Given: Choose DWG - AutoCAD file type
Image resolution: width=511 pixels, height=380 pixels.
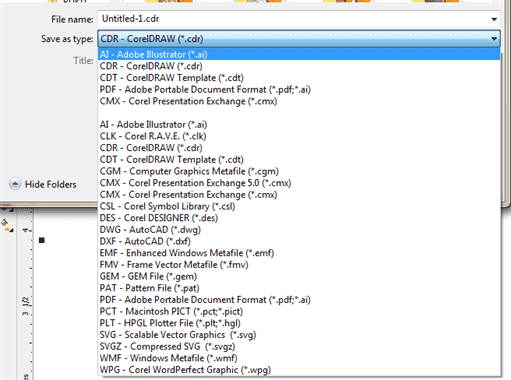Looking at the screenshot, I should (x=299, y=229).
